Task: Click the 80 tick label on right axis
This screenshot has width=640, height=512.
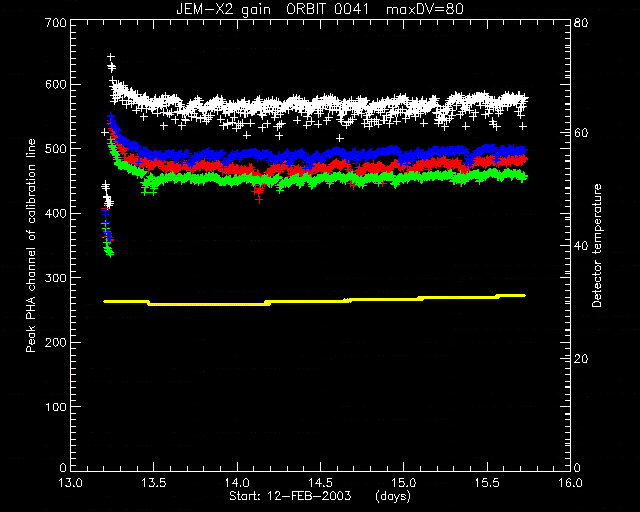Action: tap(580, 22)
